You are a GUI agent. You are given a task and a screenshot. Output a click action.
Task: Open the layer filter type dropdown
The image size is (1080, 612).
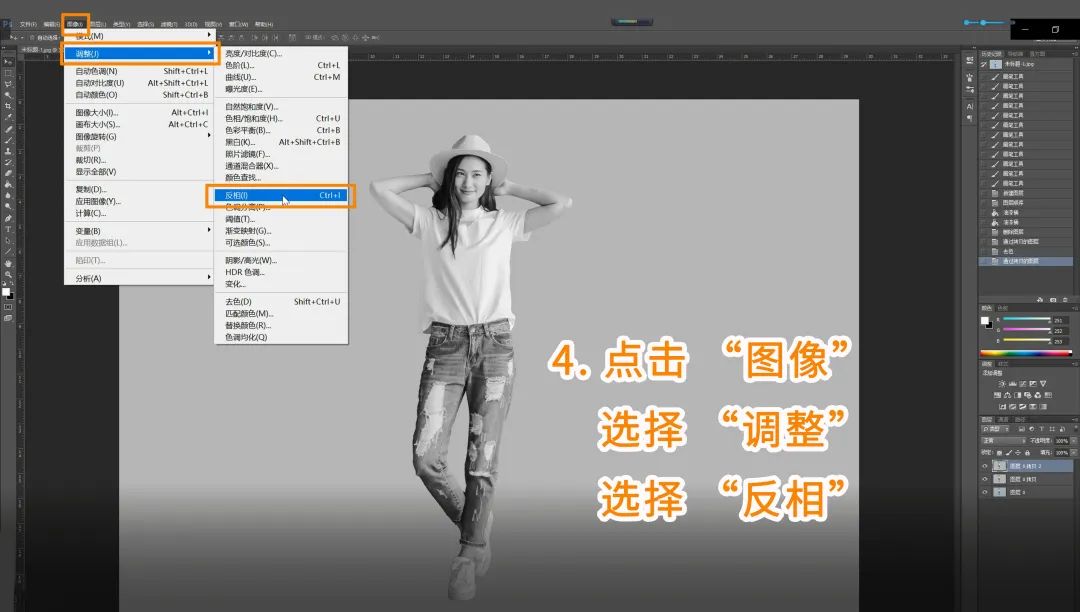coord(995,429)
